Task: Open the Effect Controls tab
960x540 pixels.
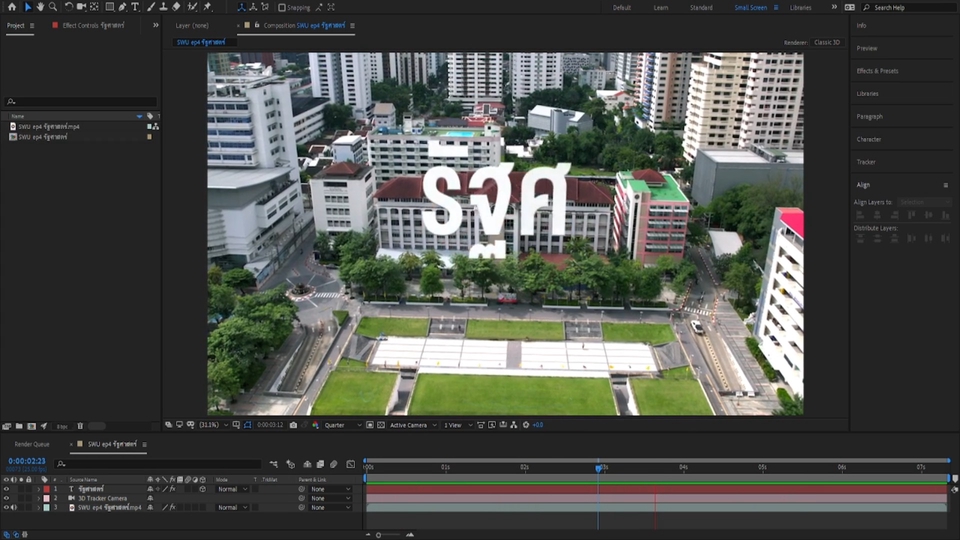Action: tap(93, 25)
